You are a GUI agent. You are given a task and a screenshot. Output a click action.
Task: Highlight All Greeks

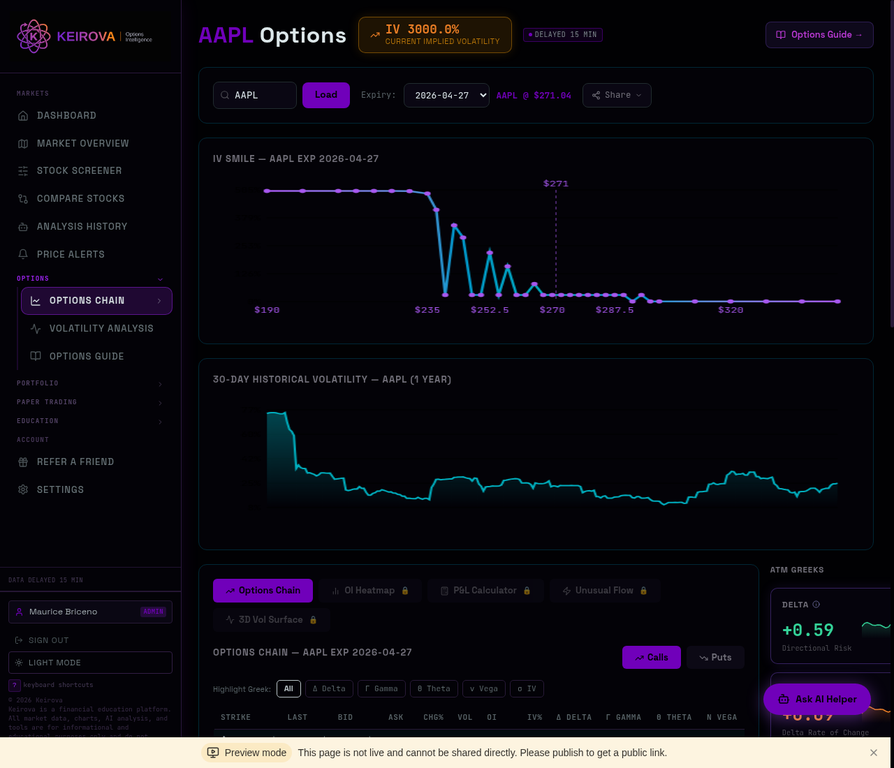coord(288,689)
